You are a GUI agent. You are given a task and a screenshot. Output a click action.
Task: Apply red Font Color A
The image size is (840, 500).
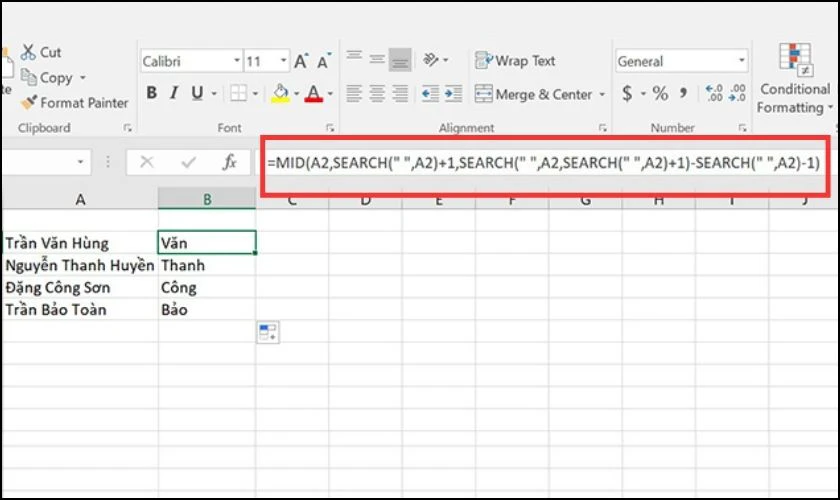click(x=313, y=93)
